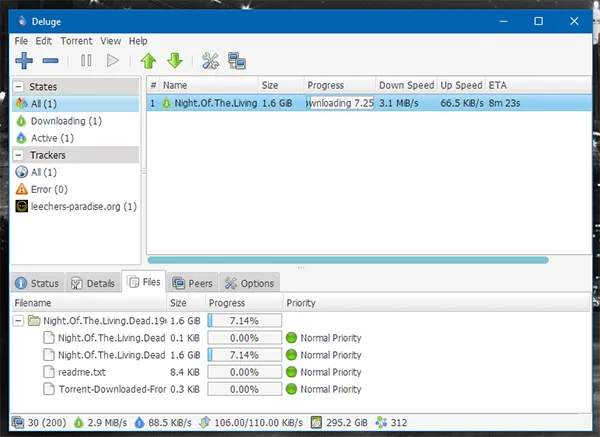
Task: Sort files by Filename column
Action: tap(89, 303)
